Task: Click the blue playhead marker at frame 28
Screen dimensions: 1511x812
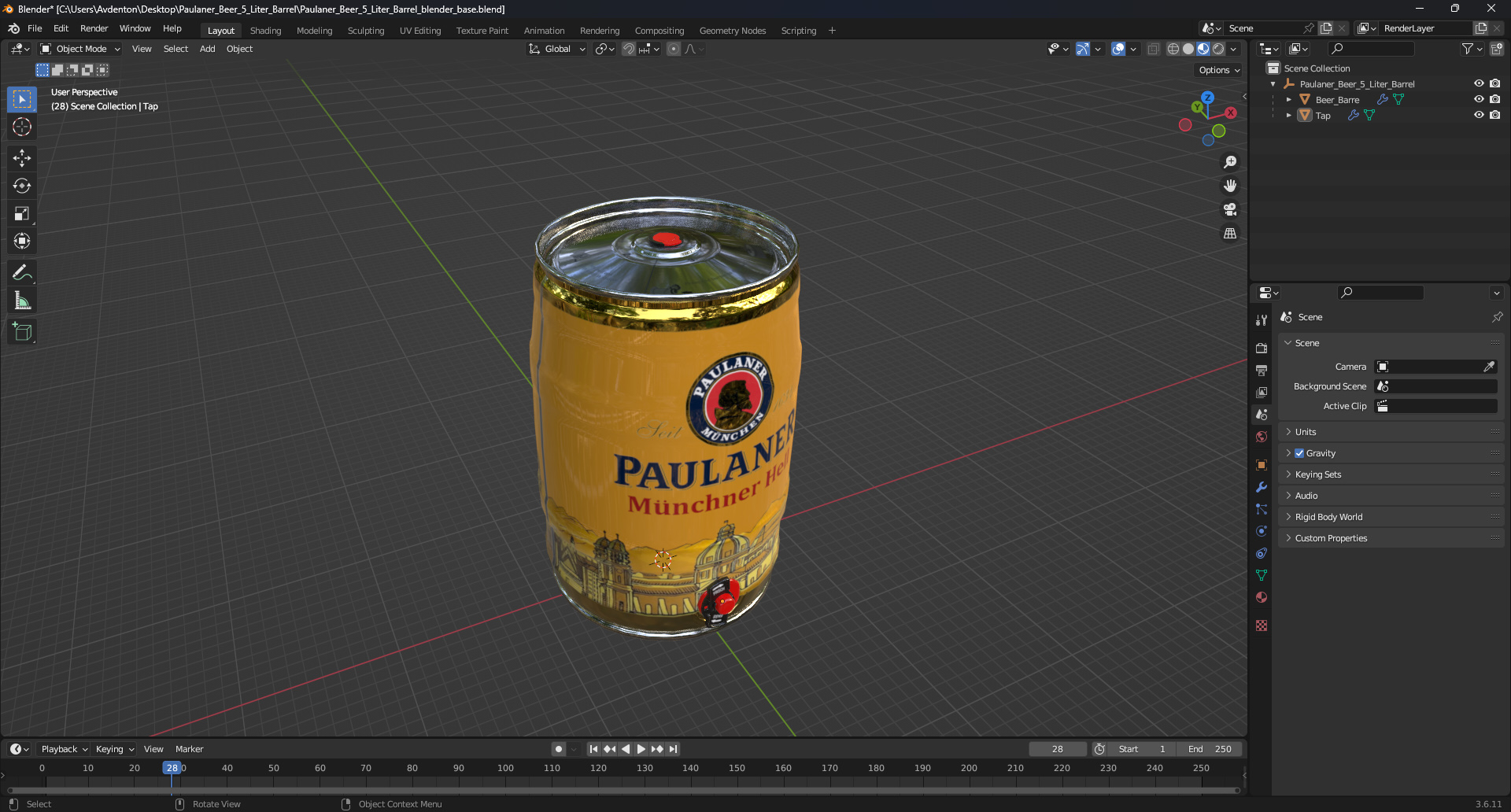Action: coord(172,768)
